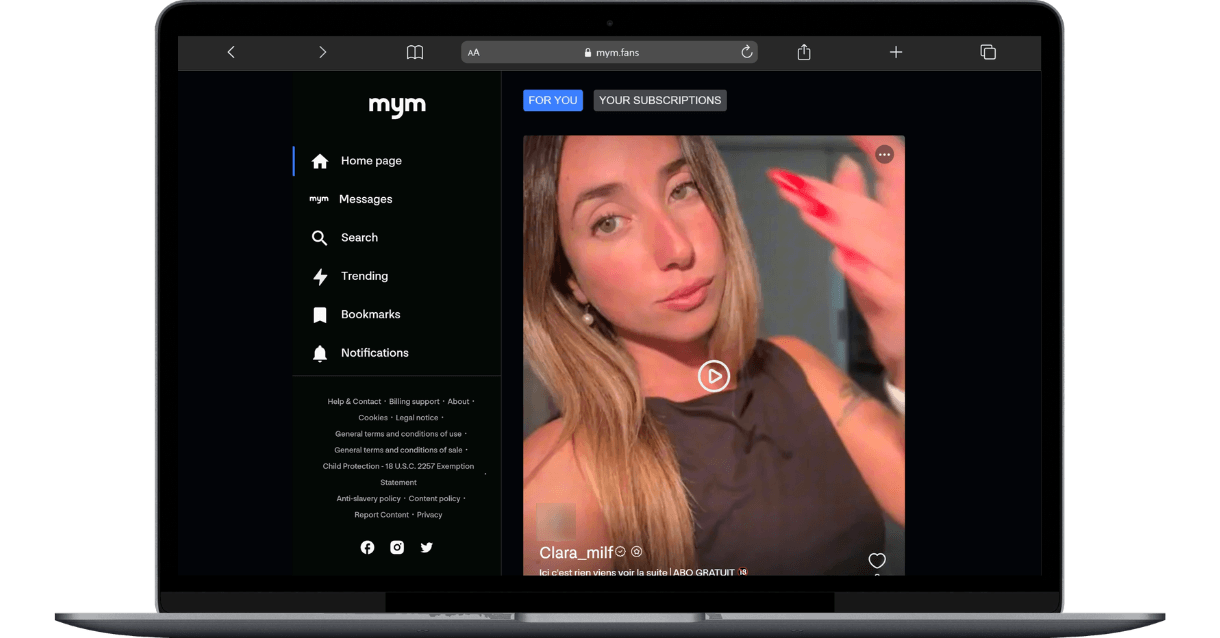Open the Twitter social icon
The image size is (1220, 638).
(426, 547)
